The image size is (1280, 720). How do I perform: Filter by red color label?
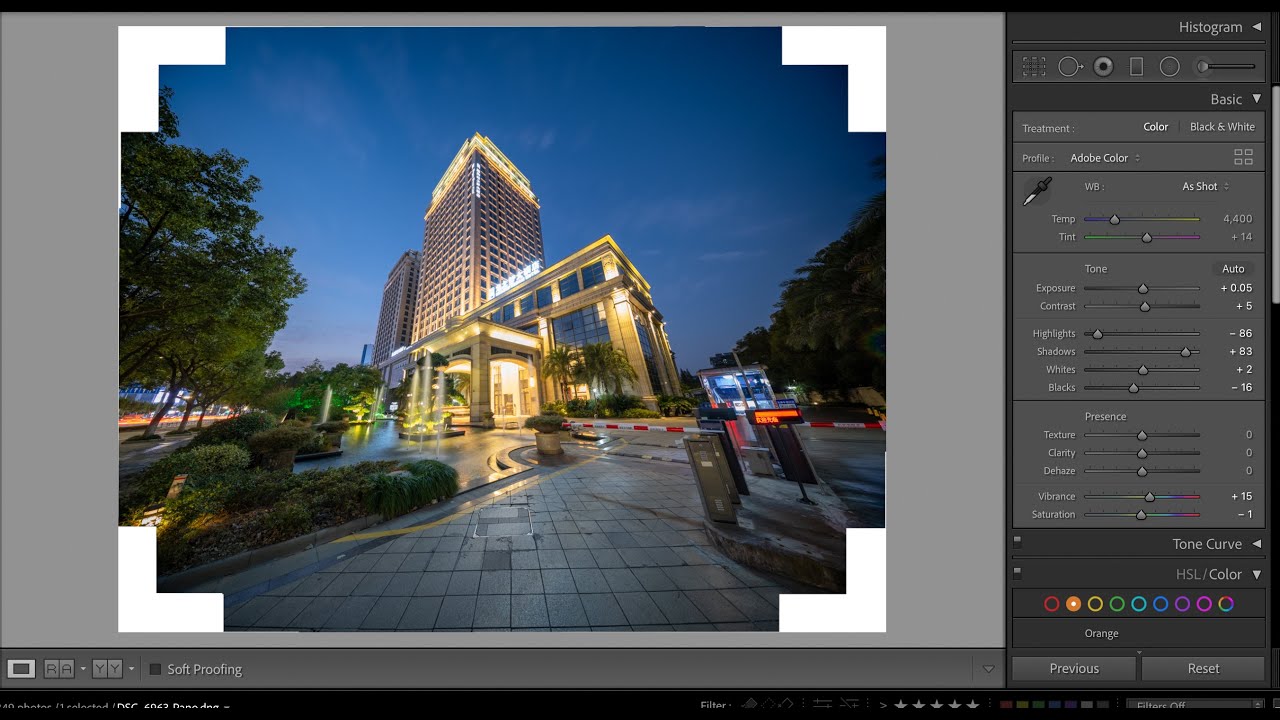coord(1006,706)
